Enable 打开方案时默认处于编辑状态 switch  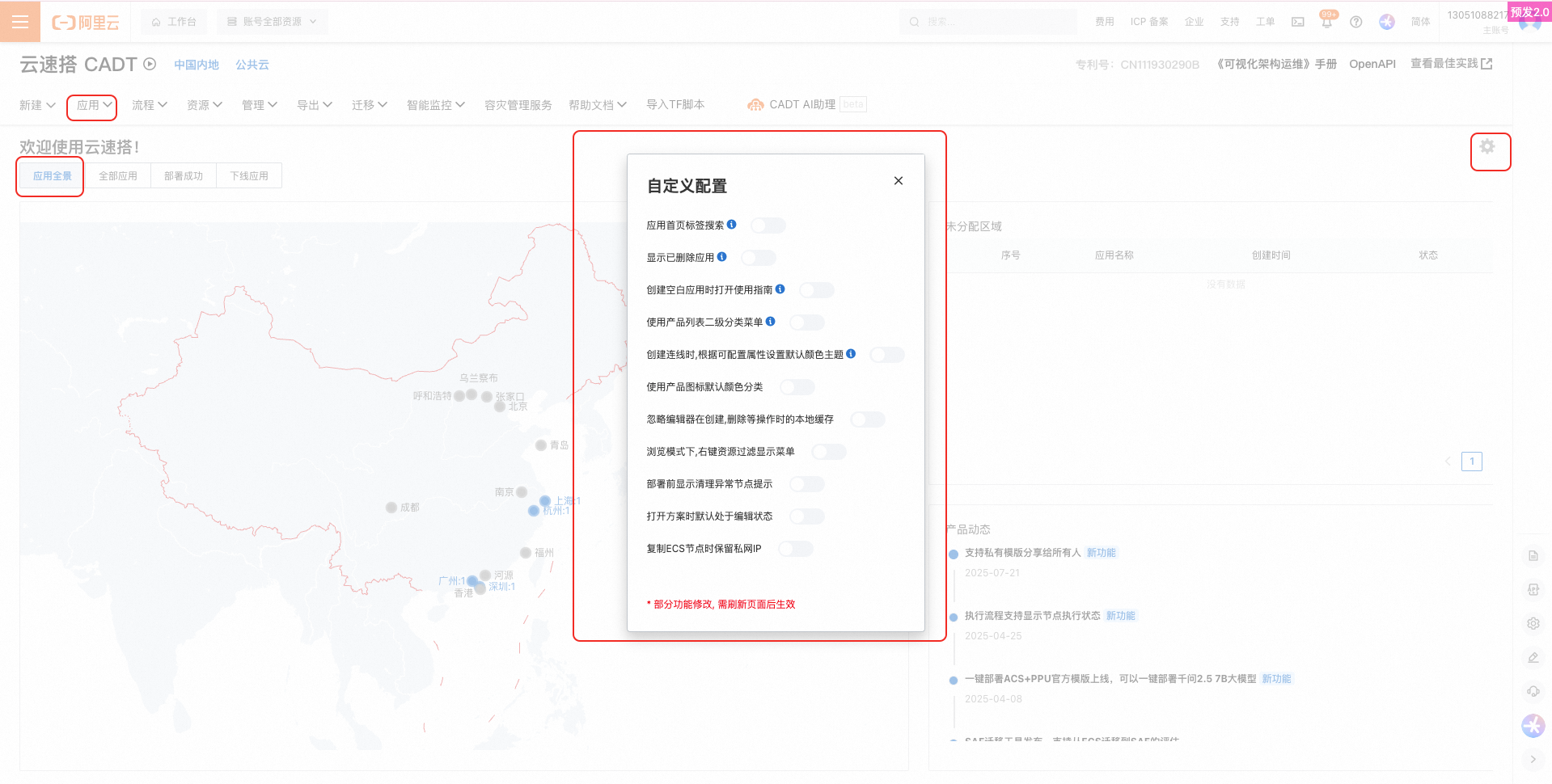(807, 516)
